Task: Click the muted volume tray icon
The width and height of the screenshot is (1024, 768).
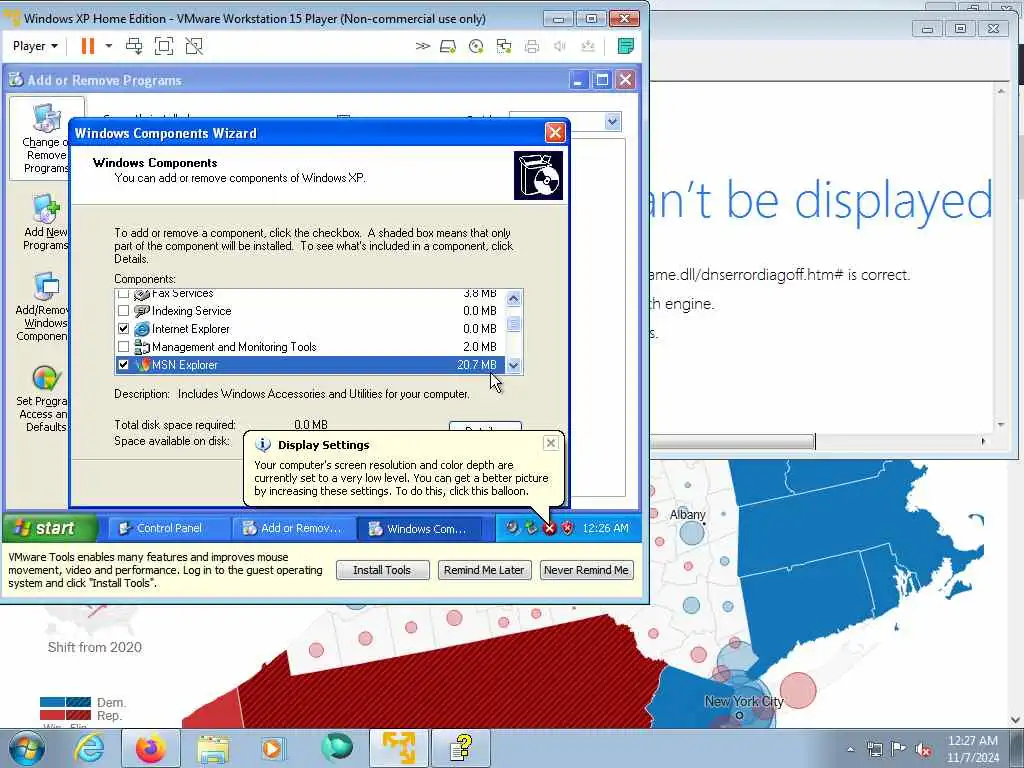Action: tap(923, 750)
